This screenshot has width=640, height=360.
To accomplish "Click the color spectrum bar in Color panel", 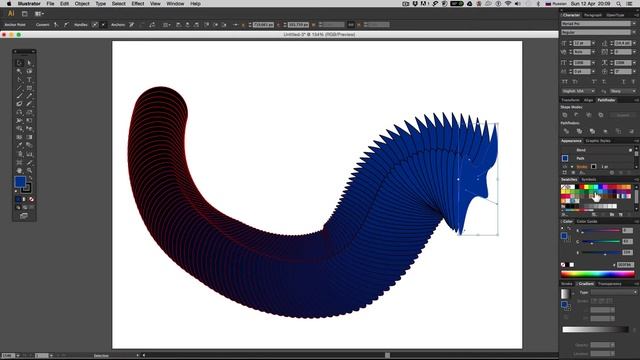I will tap(598, 274).
